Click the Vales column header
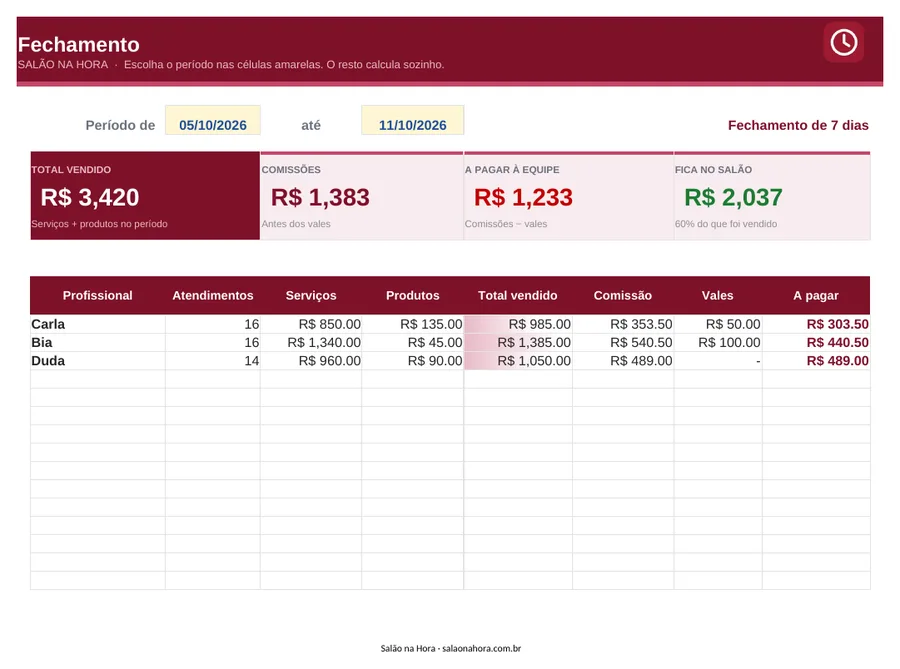Viewport: 900px width, 669px height. (717, 295)
